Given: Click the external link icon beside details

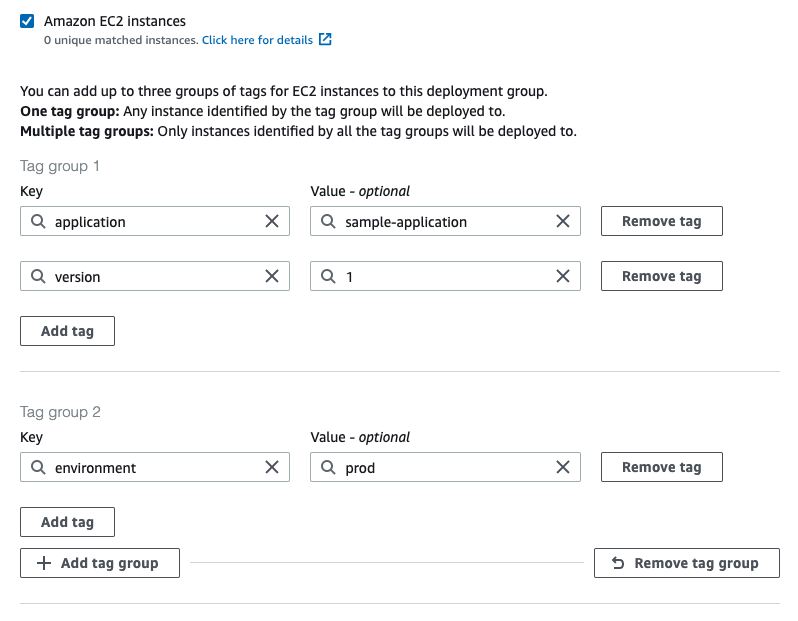Looking at the screenshot, I should point(325,40).
